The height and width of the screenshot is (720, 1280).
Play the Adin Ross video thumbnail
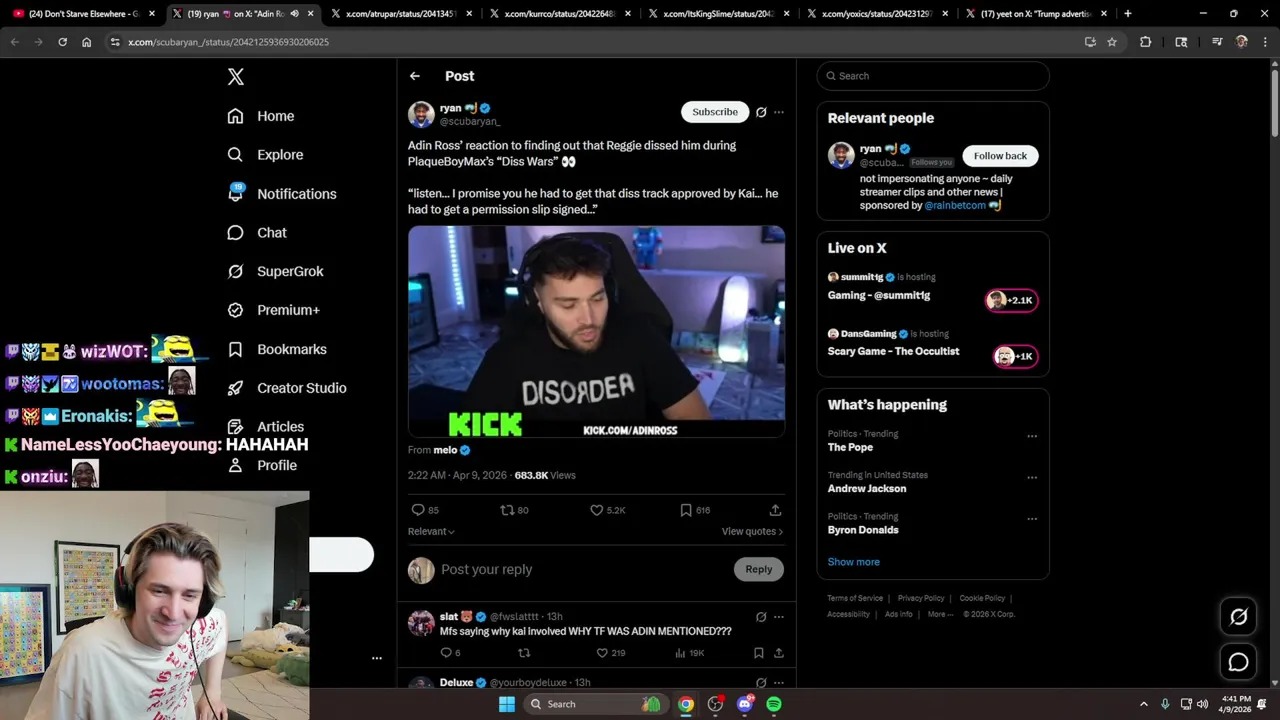click(x=596, y=331)
